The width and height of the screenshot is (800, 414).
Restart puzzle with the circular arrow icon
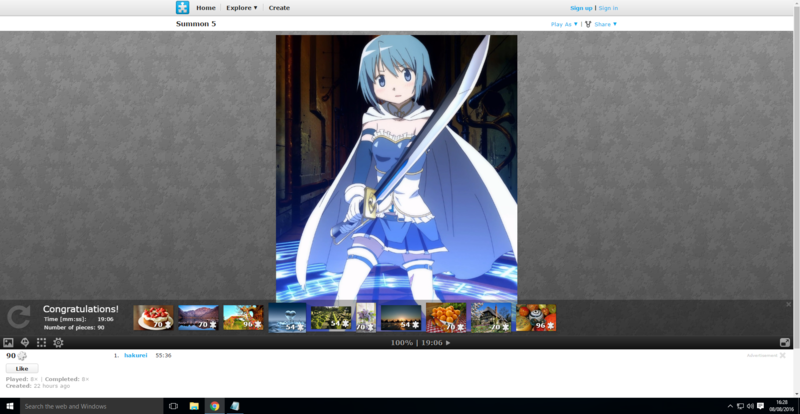point(18,316)
